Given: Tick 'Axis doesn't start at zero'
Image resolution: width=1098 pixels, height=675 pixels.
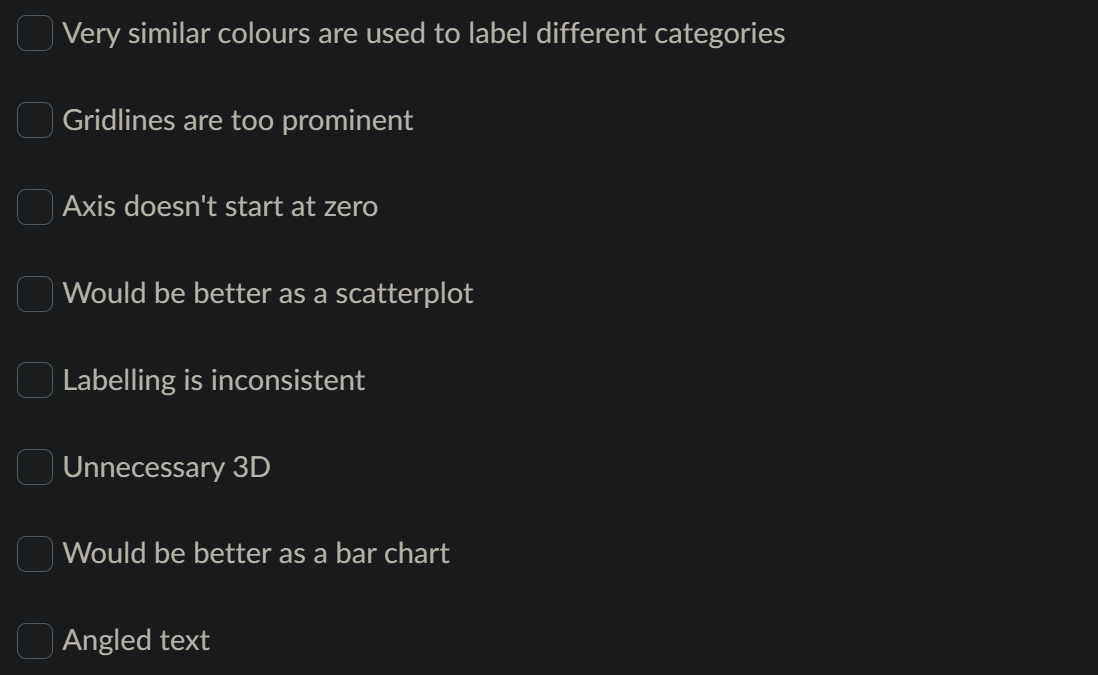Looking at the screenshot, I should tap(34, 207).
